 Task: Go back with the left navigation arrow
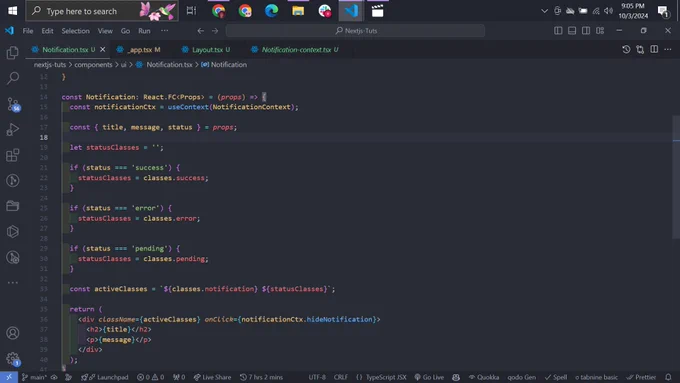[200, 31]
